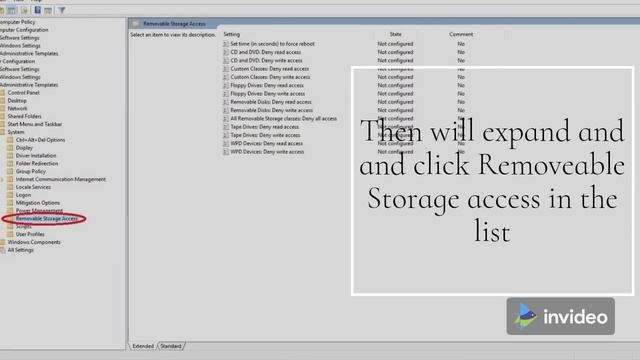Image resolution: width=640 pixels, height=360 pixels.
Task: Click the folder icon next to Folder Redirection
Action: coord(10,163)
